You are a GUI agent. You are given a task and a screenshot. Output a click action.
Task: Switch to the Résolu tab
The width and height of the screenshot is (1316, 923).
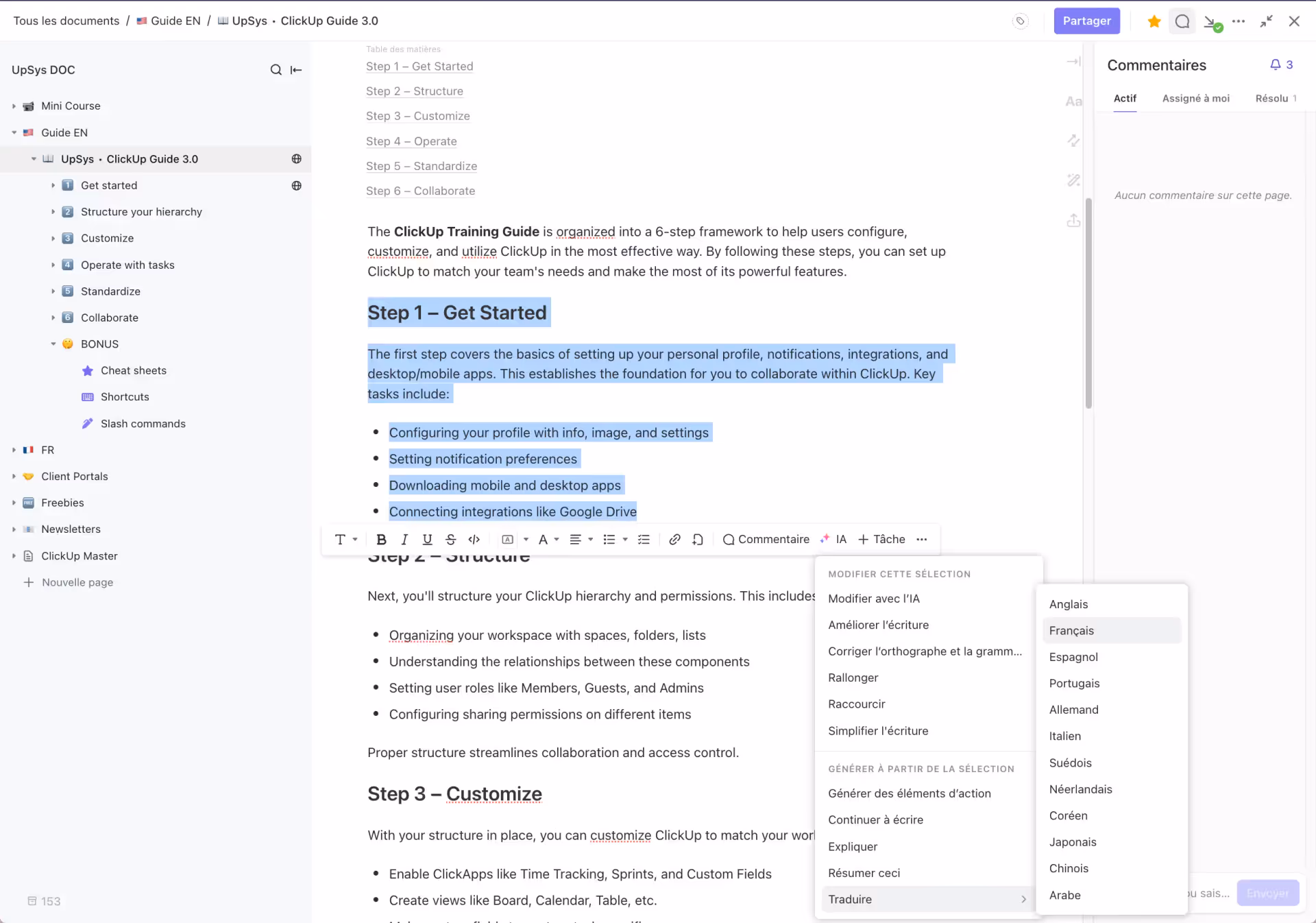[1276, 99]
